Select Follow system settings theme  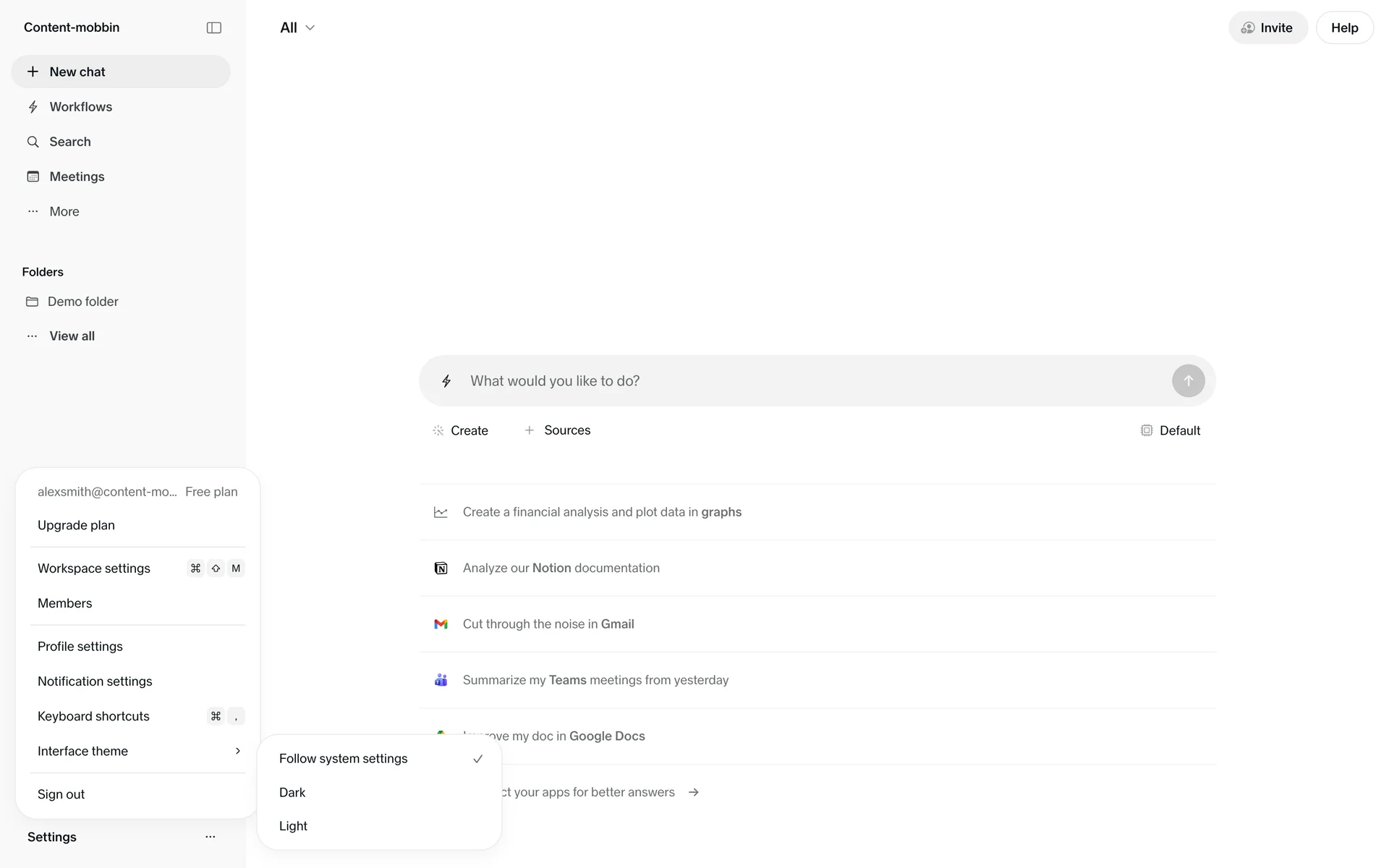[x=344, y=759]
